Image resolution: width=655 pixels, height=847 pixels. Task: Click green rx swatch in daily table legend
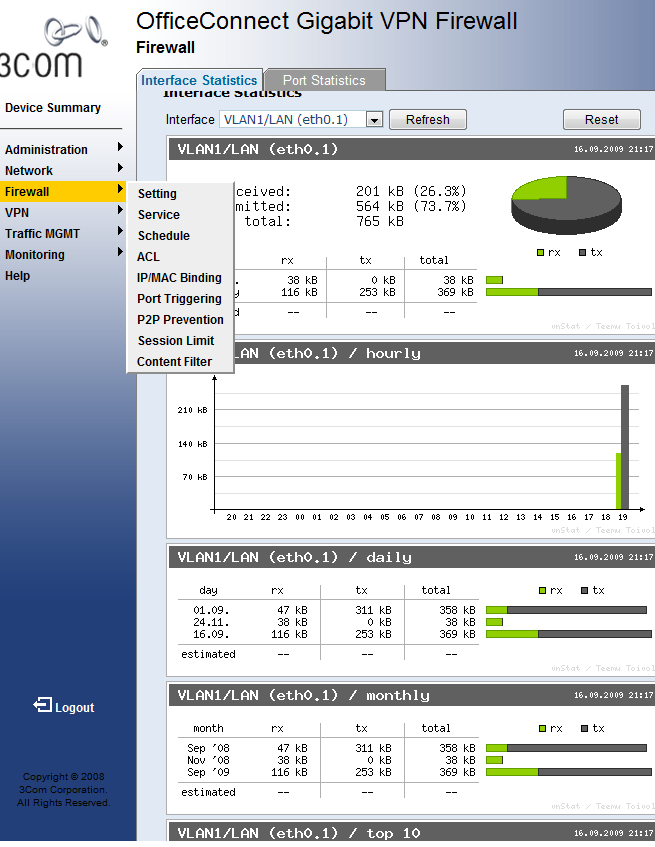(x=542, y=590)
